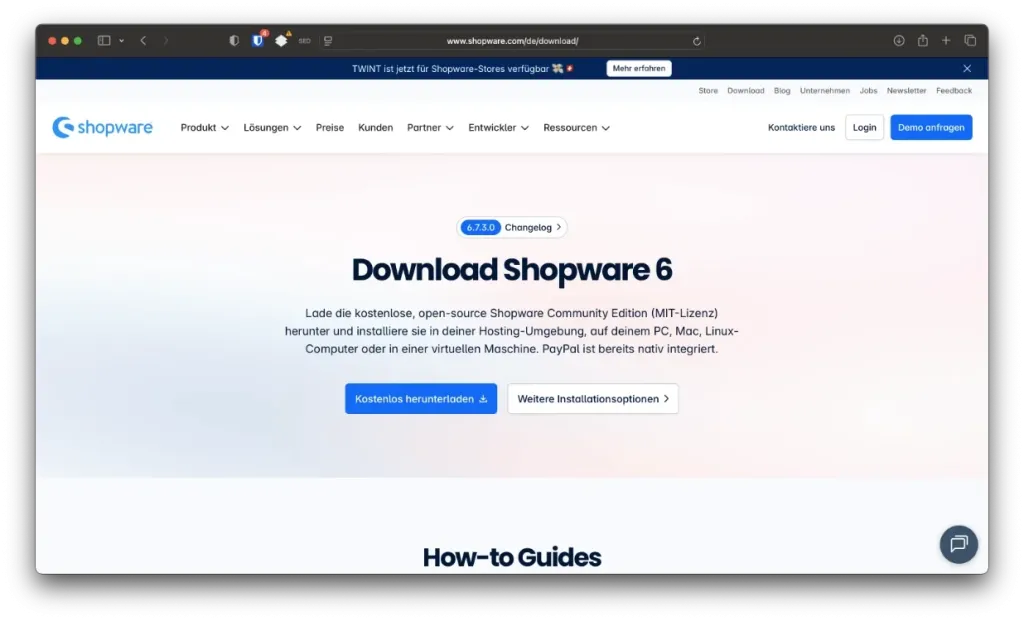The image size is (1024, 621).
Task: Expand the Ressourcen dropdown
Action: click(x=577, y=127)
